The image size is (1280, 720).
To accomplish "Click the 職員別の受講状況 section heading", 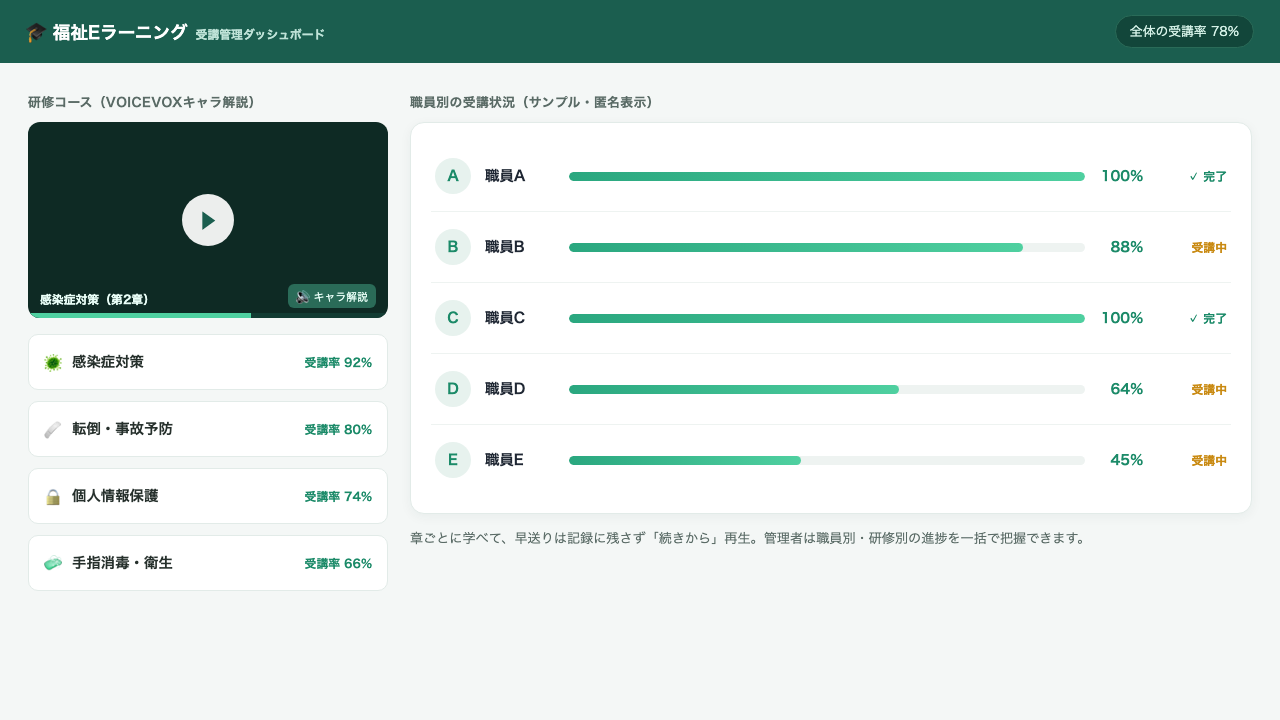I will coord(532,102).
